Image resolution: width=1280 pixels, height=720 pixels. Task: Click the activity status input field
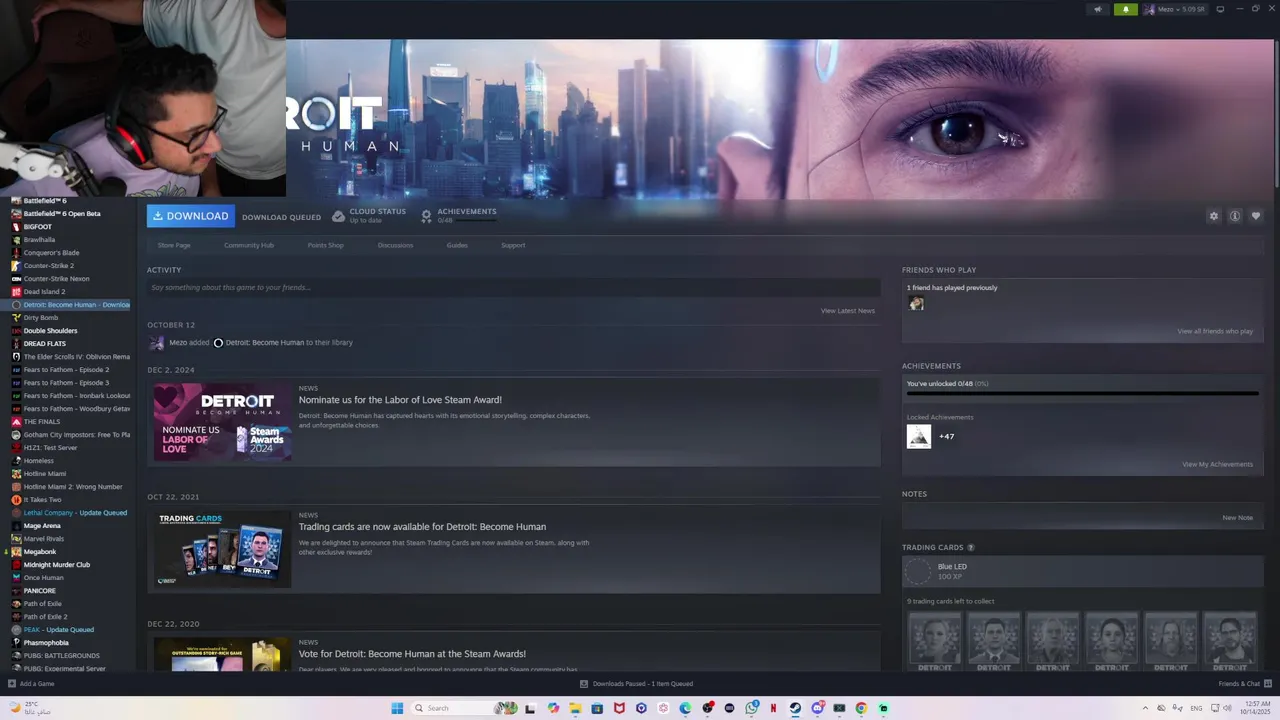point(513,287)
